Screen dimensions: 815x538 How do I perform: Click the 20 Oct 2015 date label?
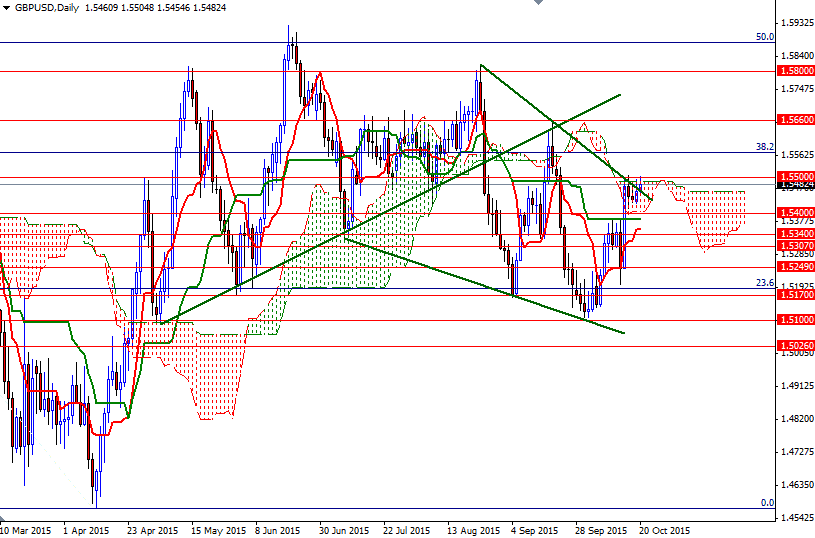click(665, 530)
